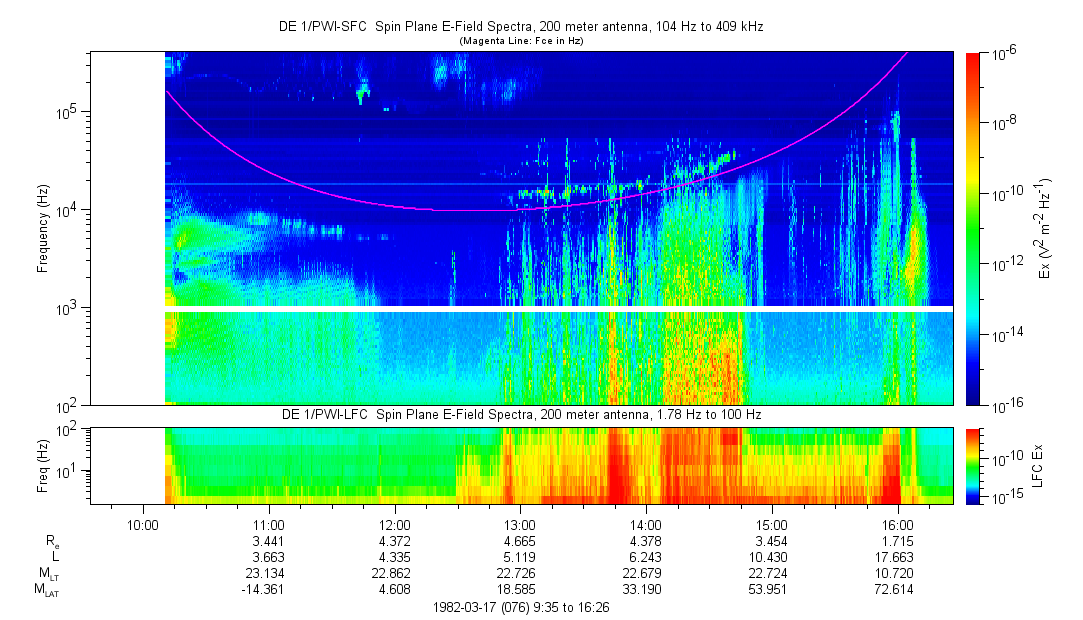Click the MLAT row label
1083x620 pixels.
coord(46,591)
